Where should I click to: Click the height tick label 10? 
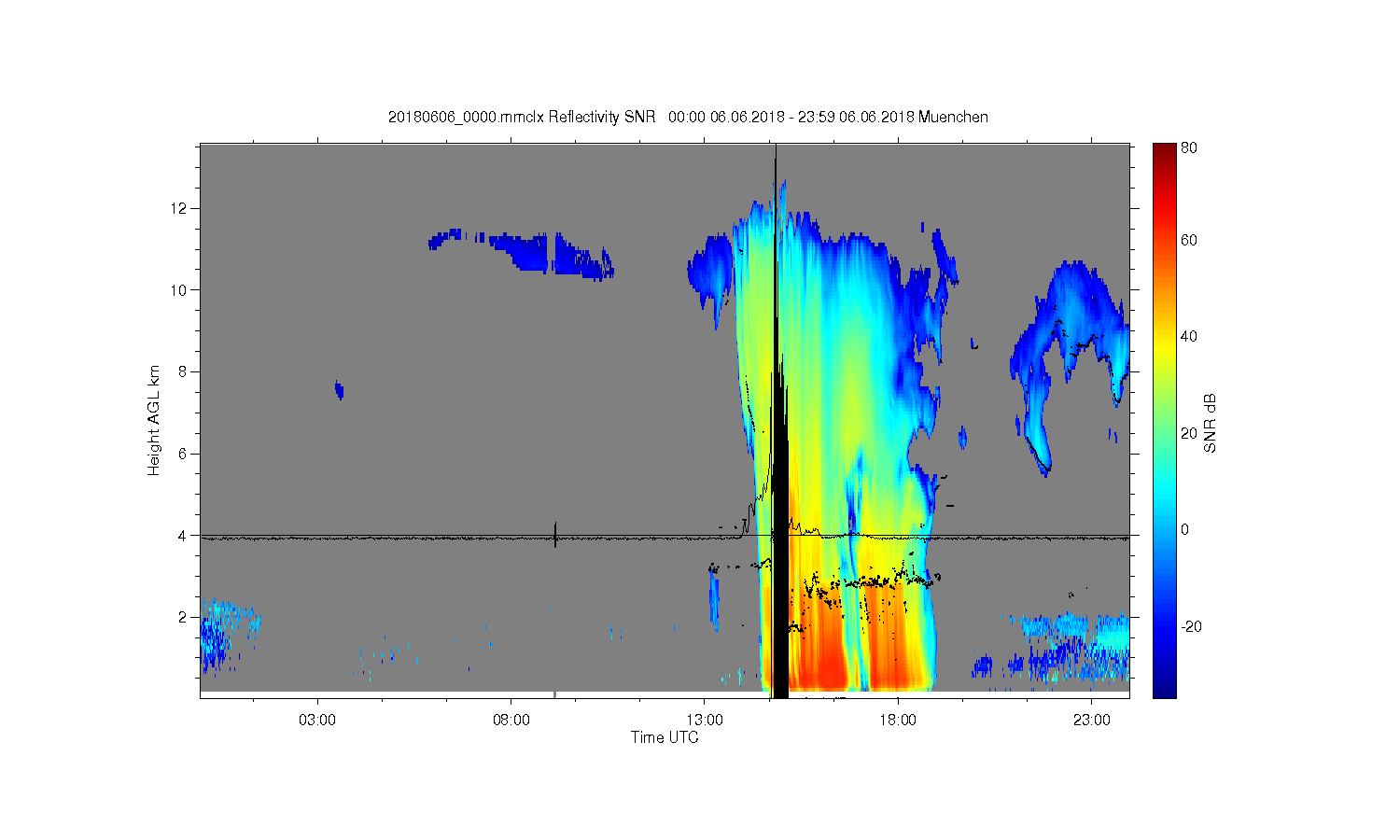tap(180, 289)
